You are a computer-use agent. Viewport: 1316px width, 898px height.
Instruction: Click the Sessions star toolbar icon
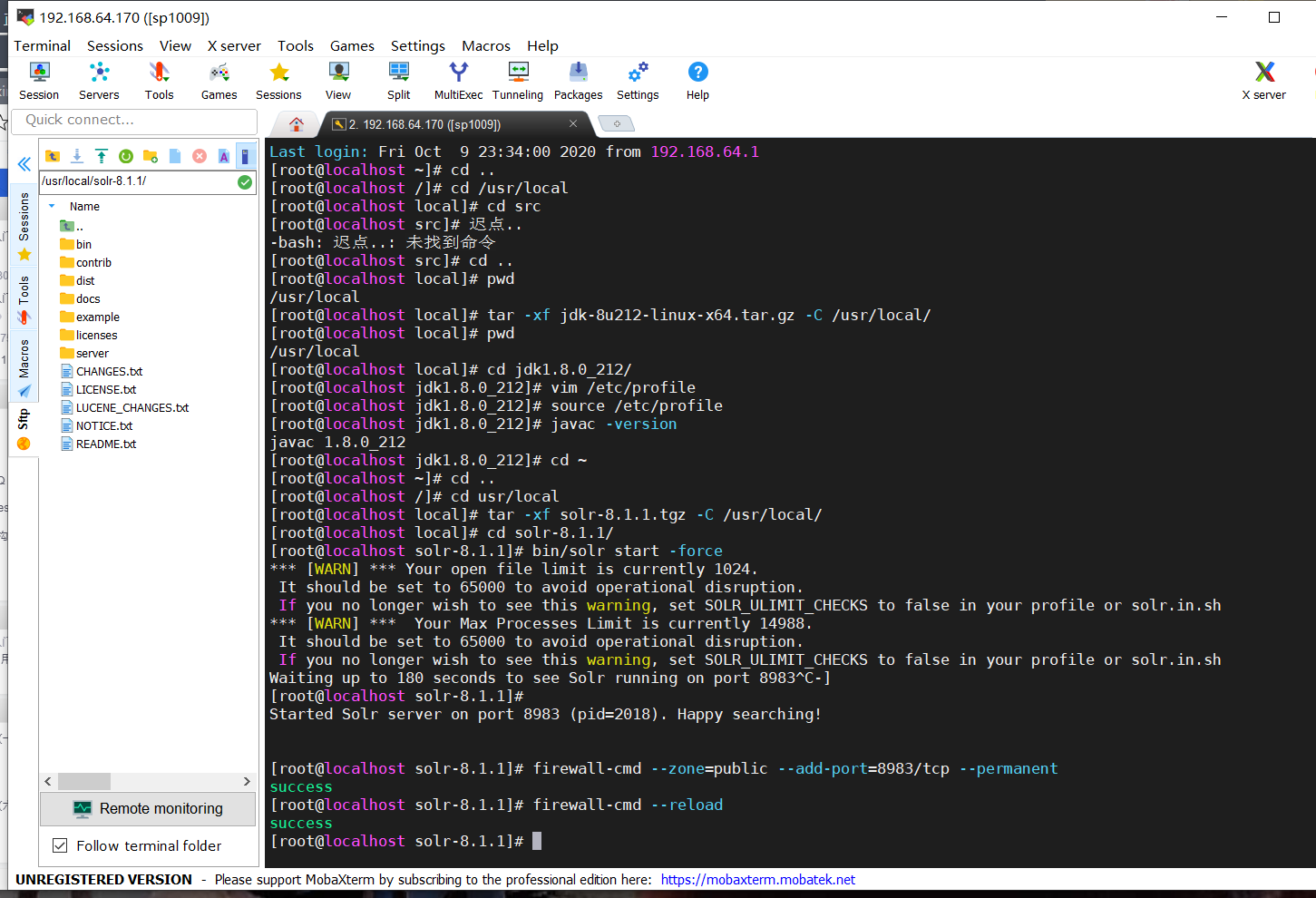(x=278, y=81)
